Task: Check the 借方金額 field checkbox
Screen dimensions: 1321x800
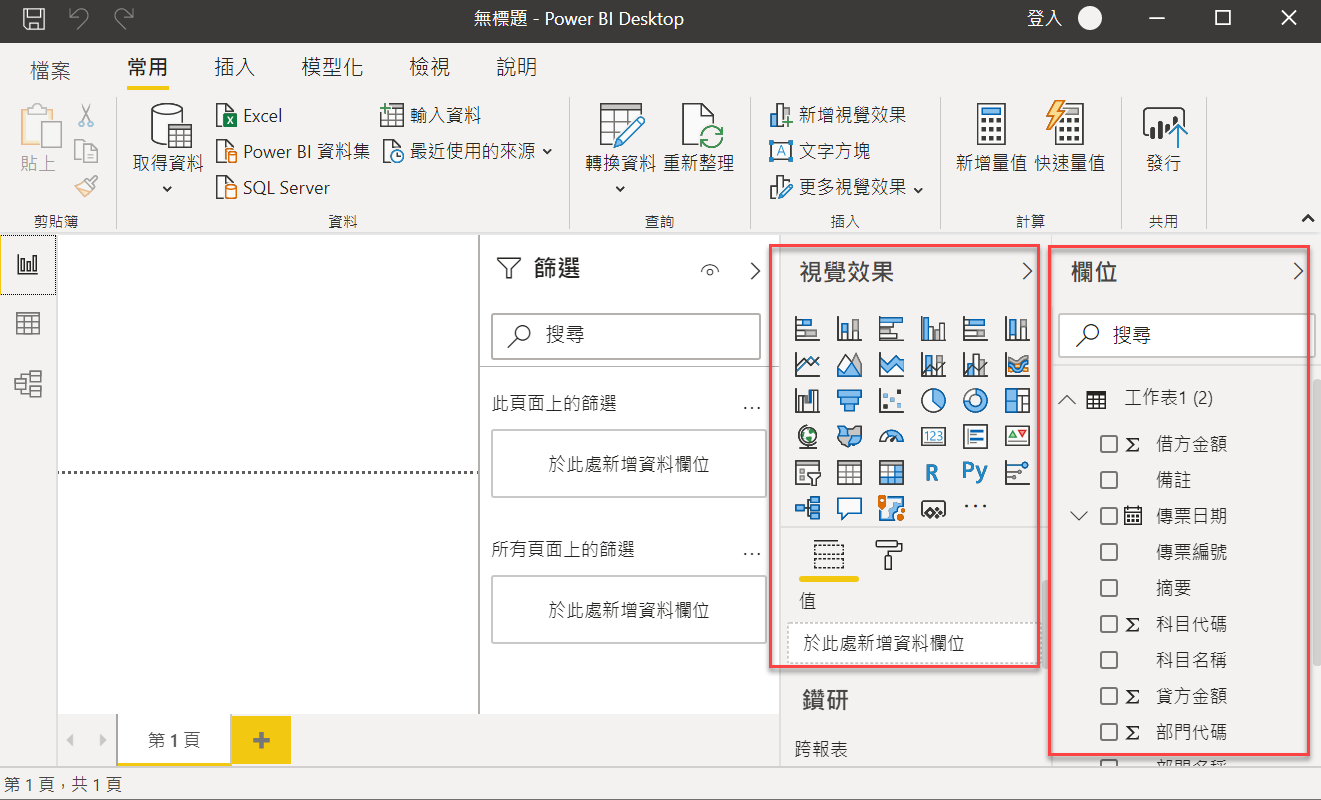Action: (x=1108, y=444)
